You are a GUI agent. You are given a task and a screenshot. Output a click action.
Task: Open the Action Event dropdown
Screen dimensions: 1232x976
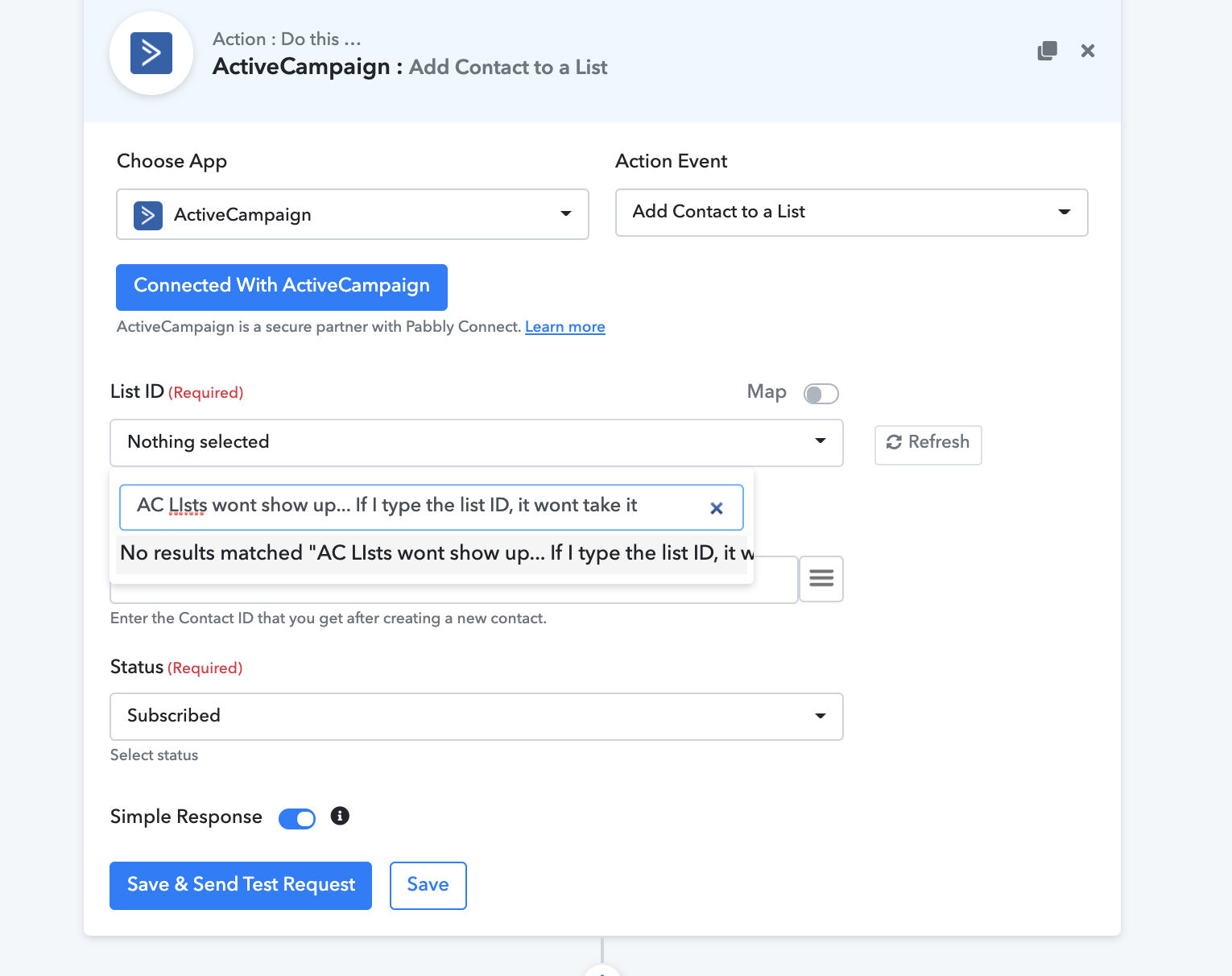852,213
